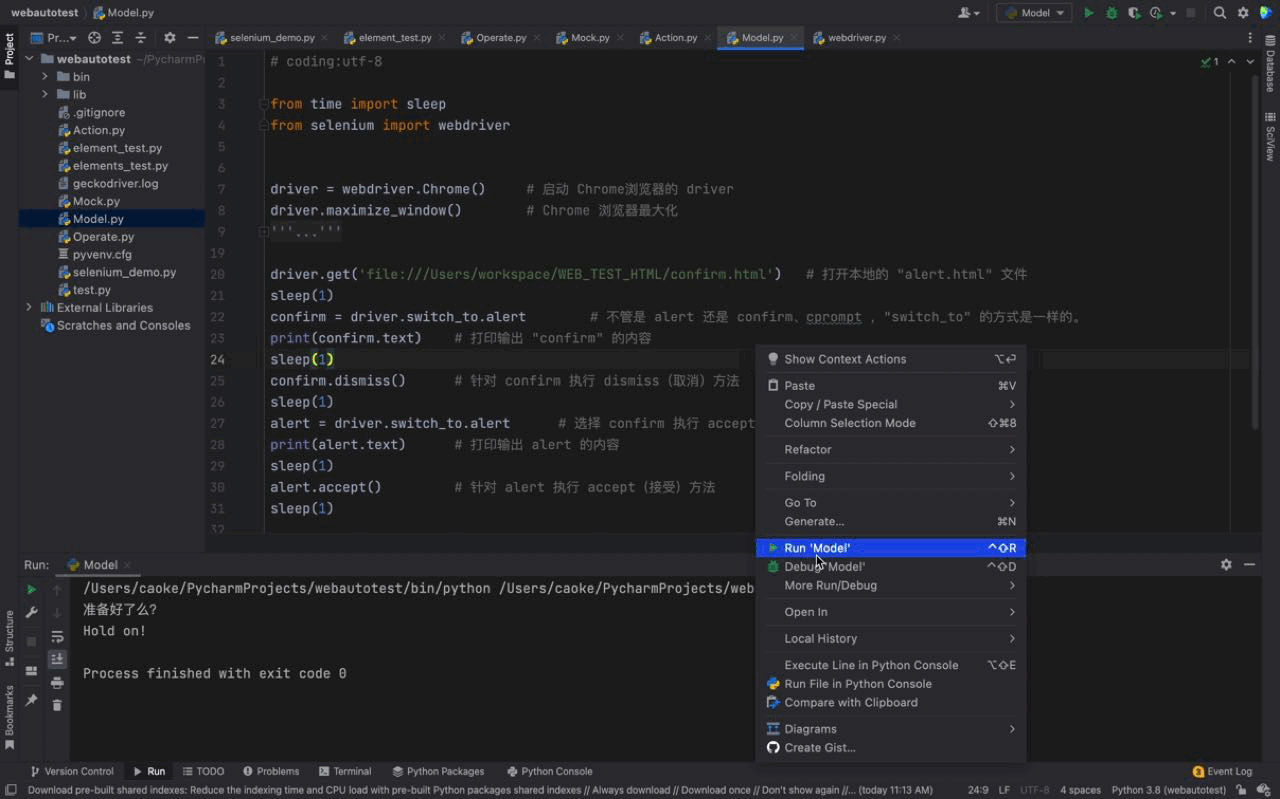Open the SciView side panel

(1270, 137)
